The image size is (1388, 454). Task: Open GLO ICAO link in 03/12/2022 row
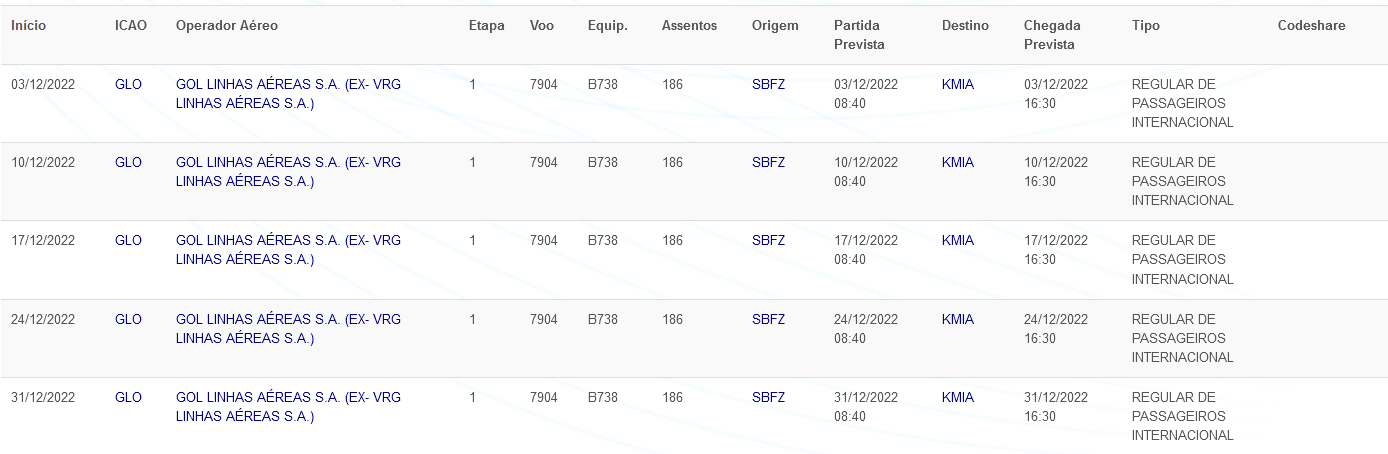pos(128,84)
